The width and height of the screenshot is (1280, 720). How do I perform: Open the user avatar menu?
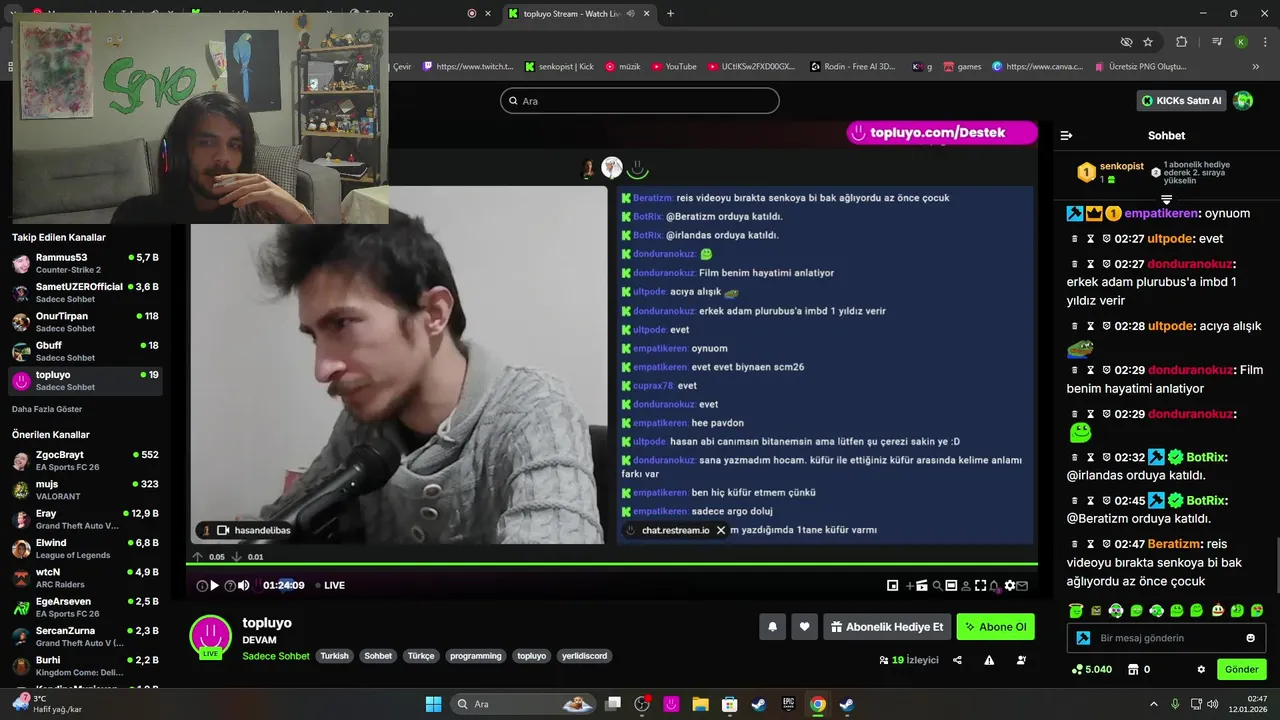click(x=1243, y=101)
